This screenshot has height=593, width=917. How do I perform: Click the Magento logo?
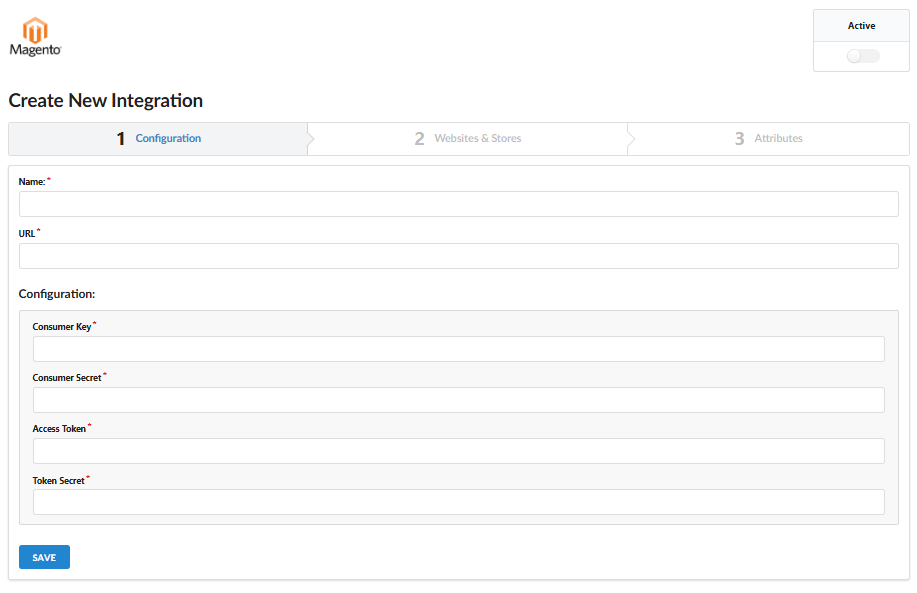pyautogui.click(x=35, y=36)
